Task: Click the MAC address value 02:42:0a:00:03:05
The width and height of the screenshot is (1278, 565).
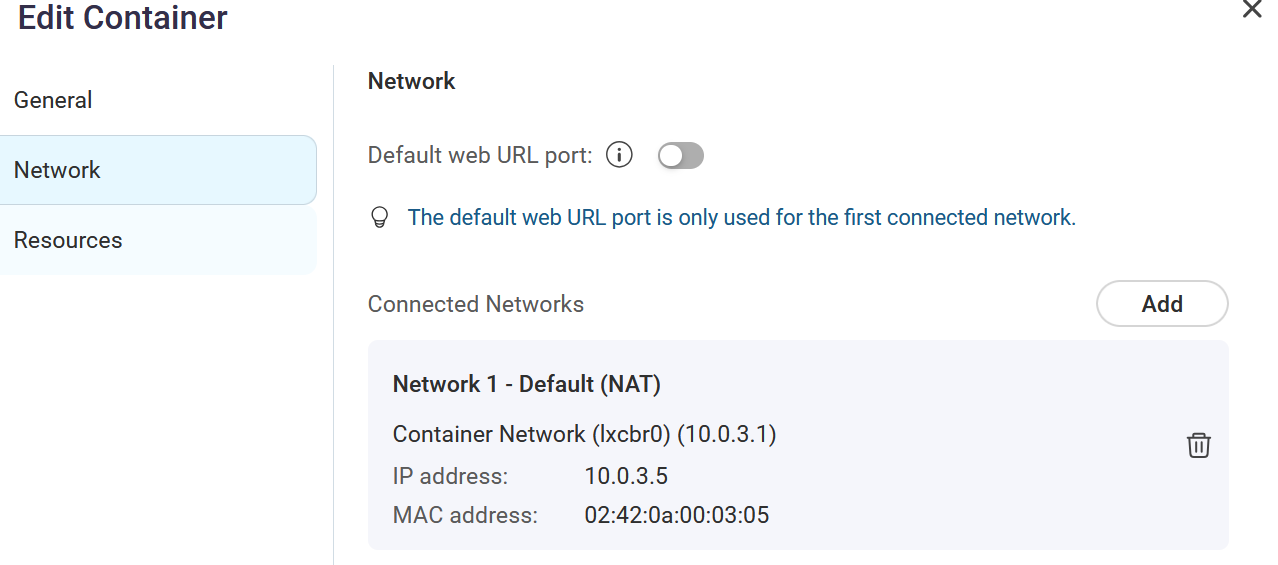Action: point(676,516)
